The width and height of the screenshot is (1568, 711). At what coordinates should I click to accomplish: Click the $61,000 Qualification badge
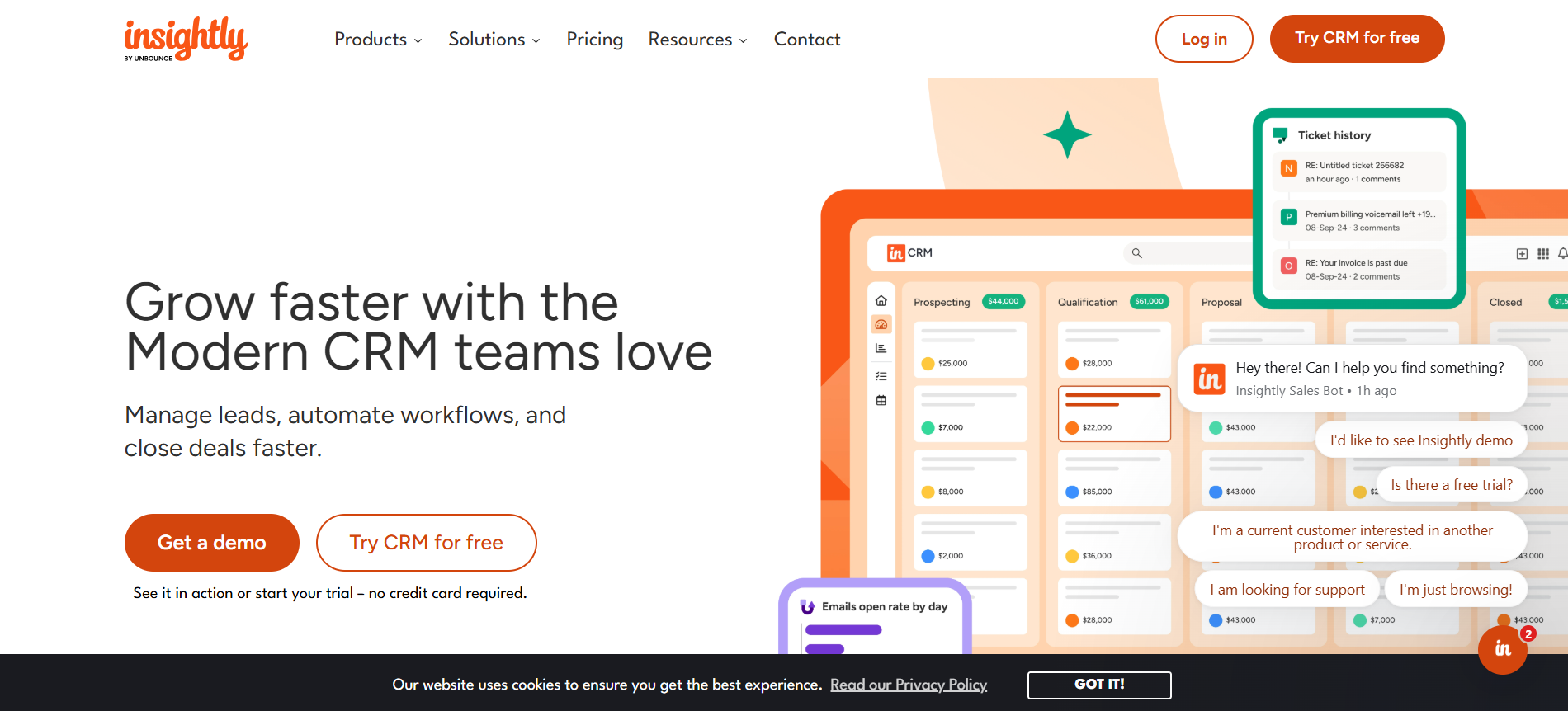click(1149, 302)
